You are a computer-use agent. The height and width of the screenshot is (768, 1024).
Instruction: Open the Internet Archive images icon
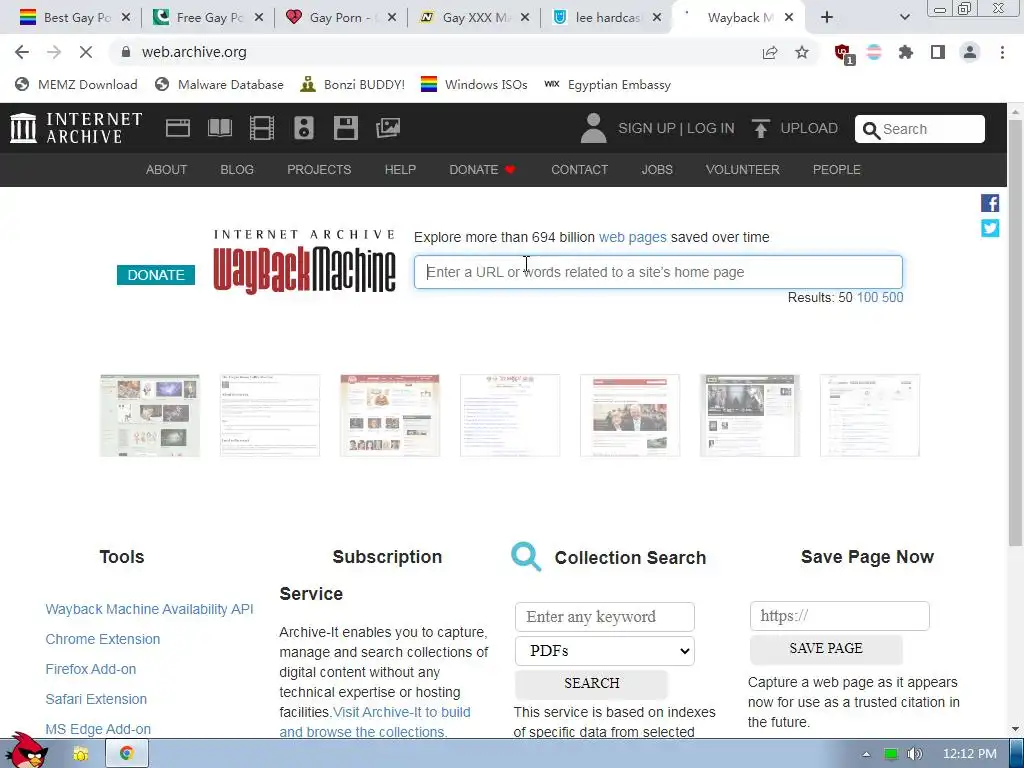tap(388, 128)
